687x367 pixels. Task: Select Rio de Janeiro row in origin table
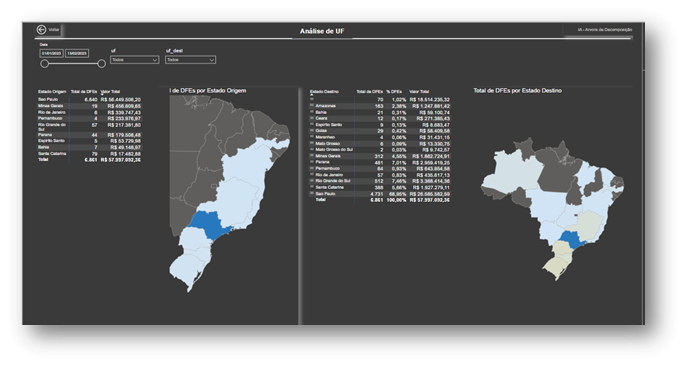(89, 113)
